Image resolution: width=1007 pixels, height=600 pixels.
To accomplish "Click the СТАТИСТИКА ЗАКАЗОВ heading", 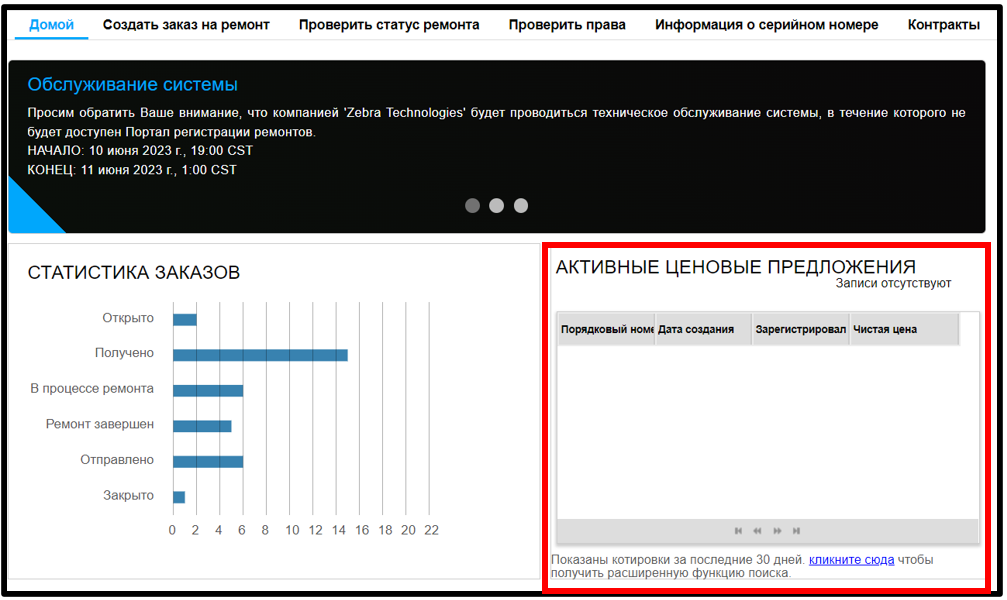I will 134,272.
